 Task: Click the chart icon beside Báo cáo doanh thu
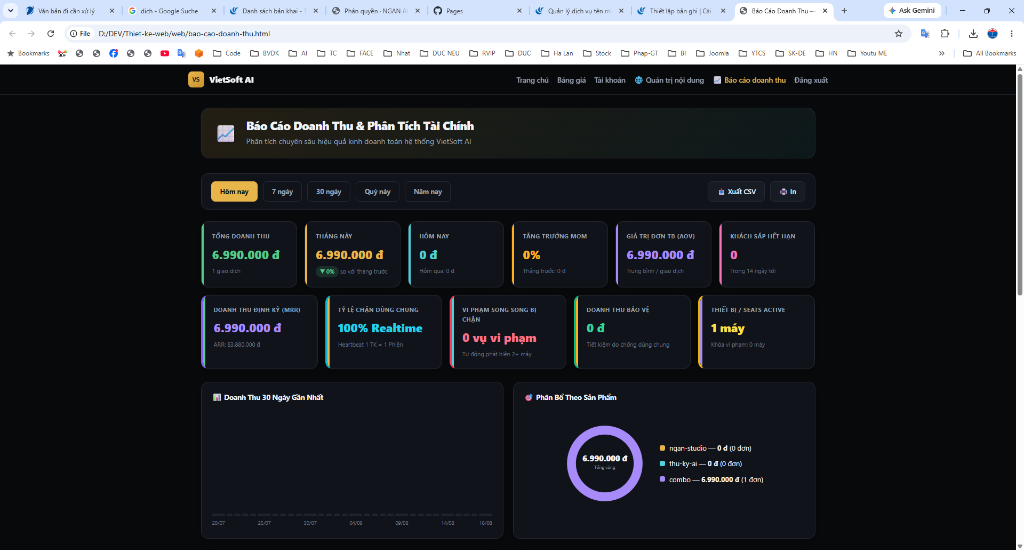pos(717,80)
